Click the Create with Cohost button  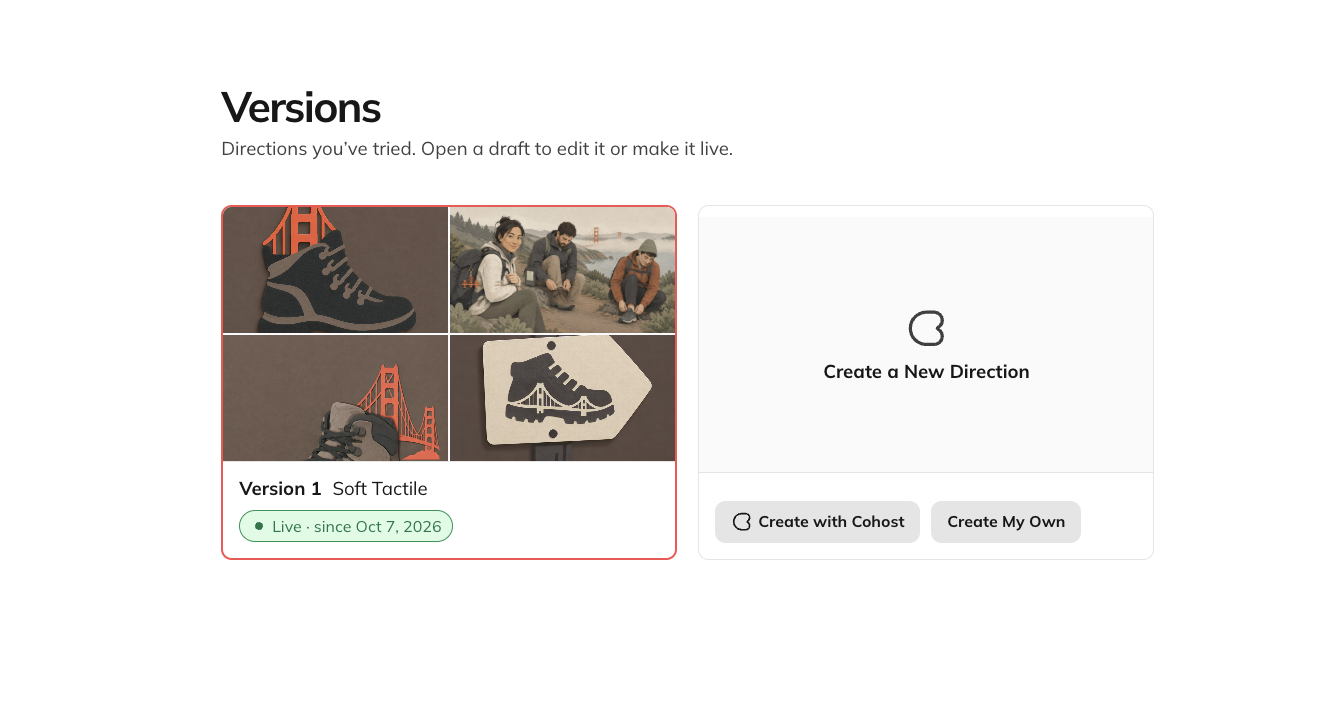tap(817, 522)
